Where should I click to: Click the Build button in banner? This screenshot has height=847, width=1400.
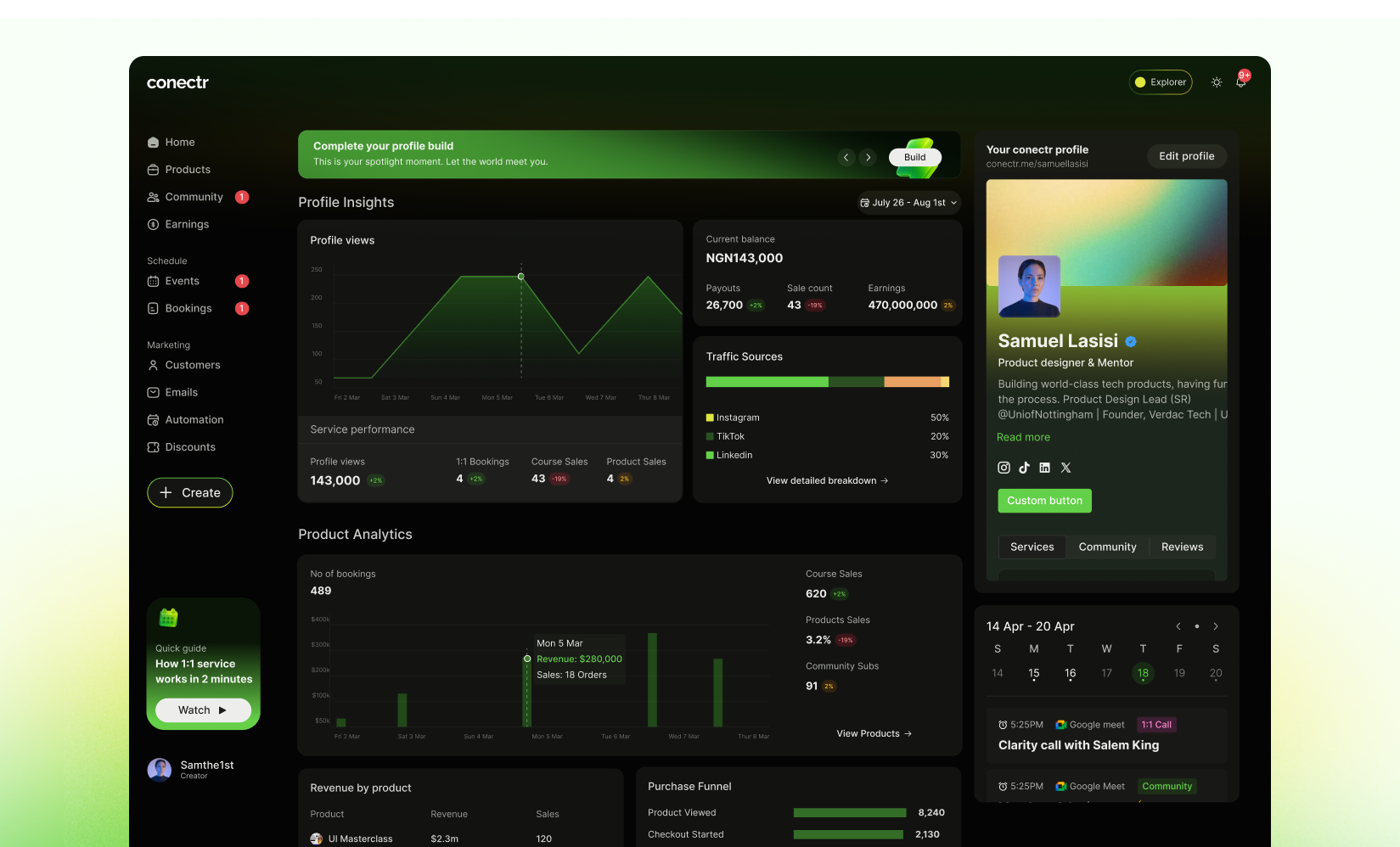click(x=915, y=157)
